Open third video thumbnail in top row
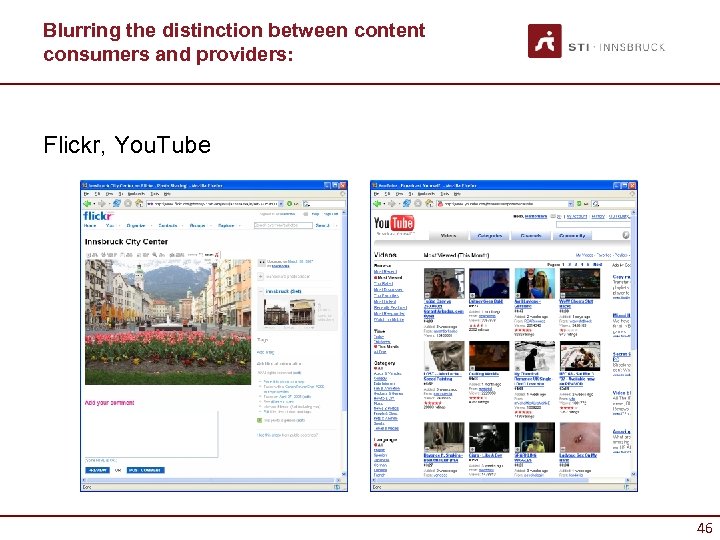Screen dimensions: 720x540 [534, 284]
